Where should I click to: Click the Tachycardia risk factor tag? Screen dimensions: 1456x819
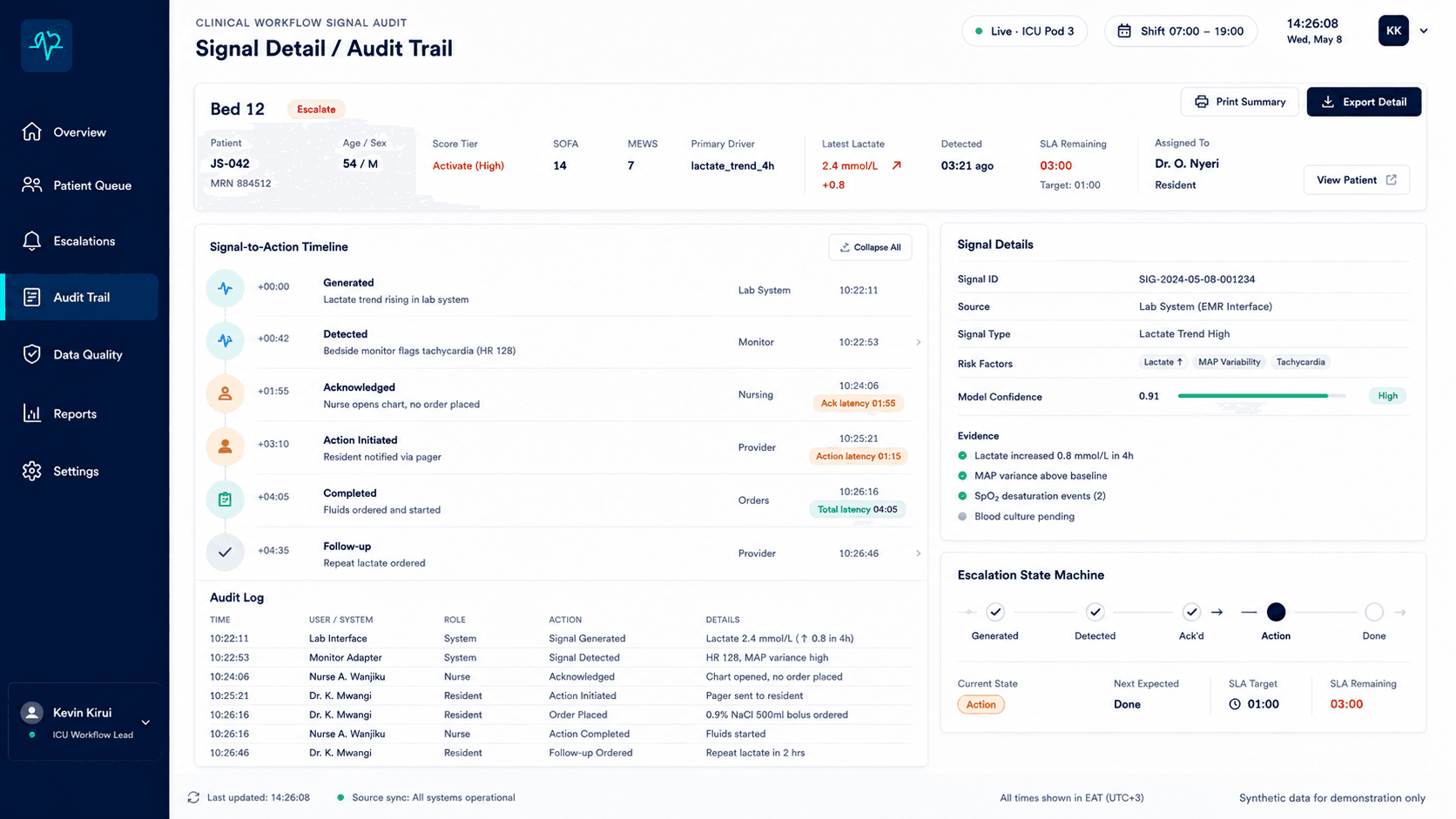[1300, 362]
